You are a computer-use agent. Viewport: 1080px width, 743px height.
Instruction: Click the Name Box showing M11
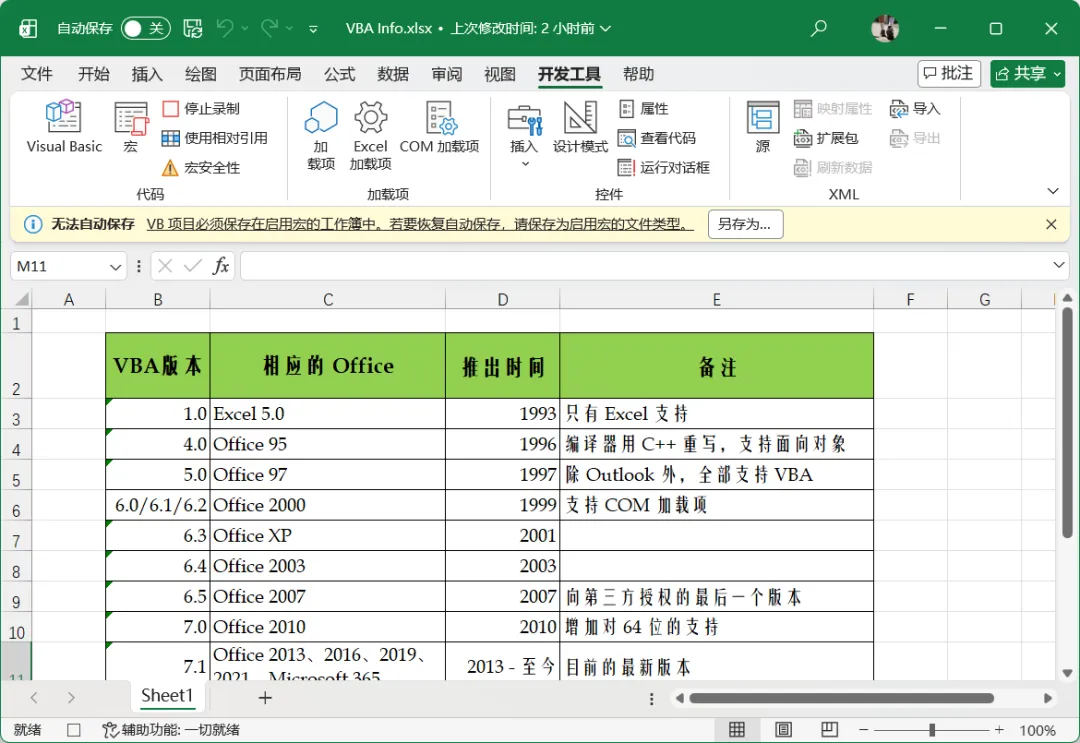[x=59, y=266]
